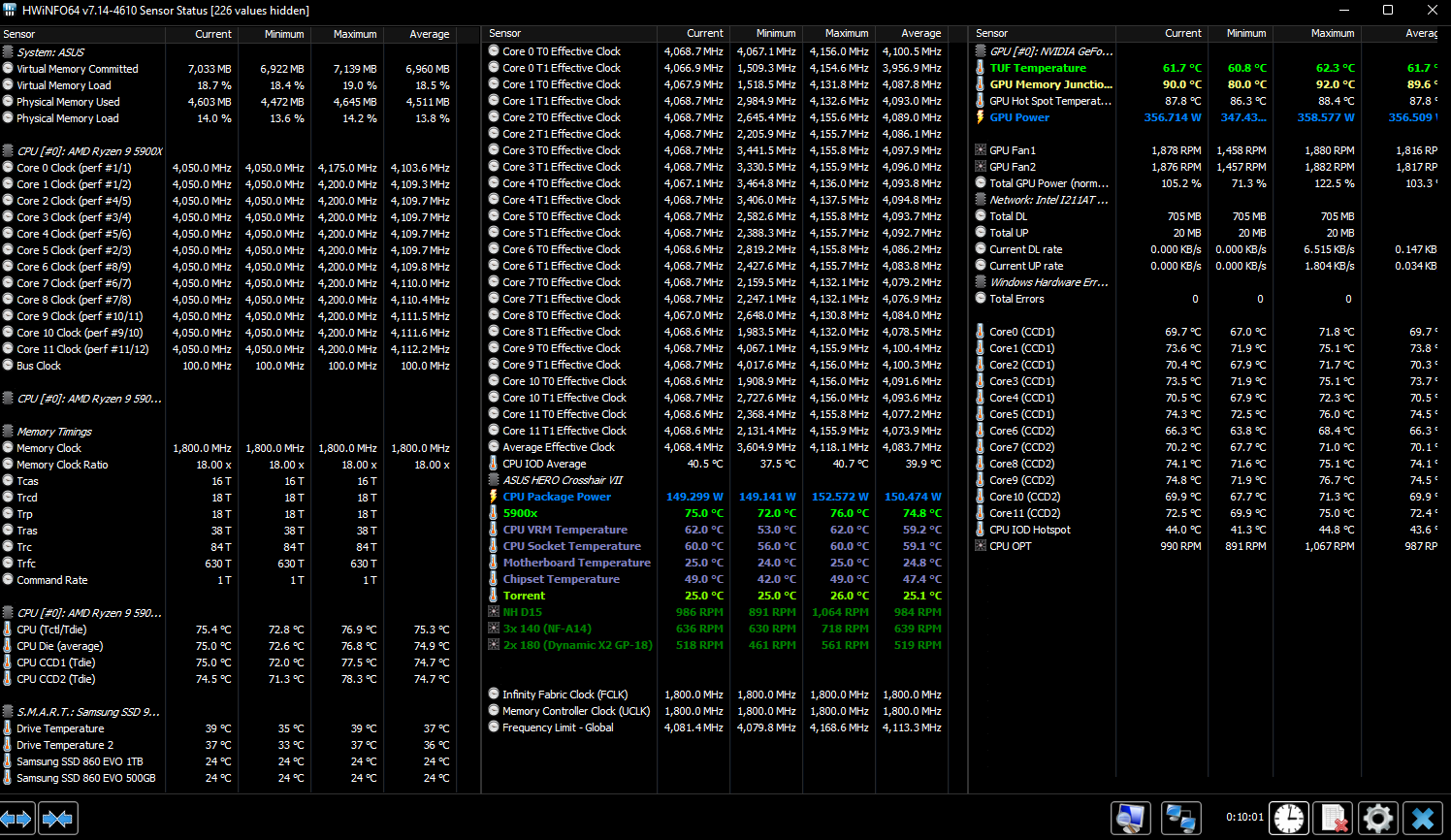Viewport: 1451px width, 840px height.
Task: Click thermometer icon beside CPU IOD Hotspot
Action: 981,530
